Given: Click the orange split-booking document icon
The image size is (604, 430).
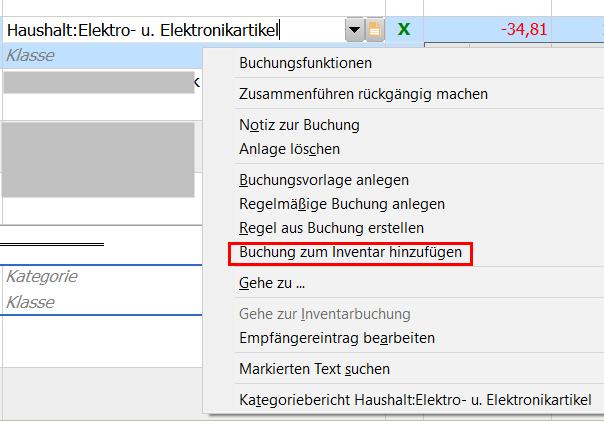Looking at the screenshot, I should point(375,30).
